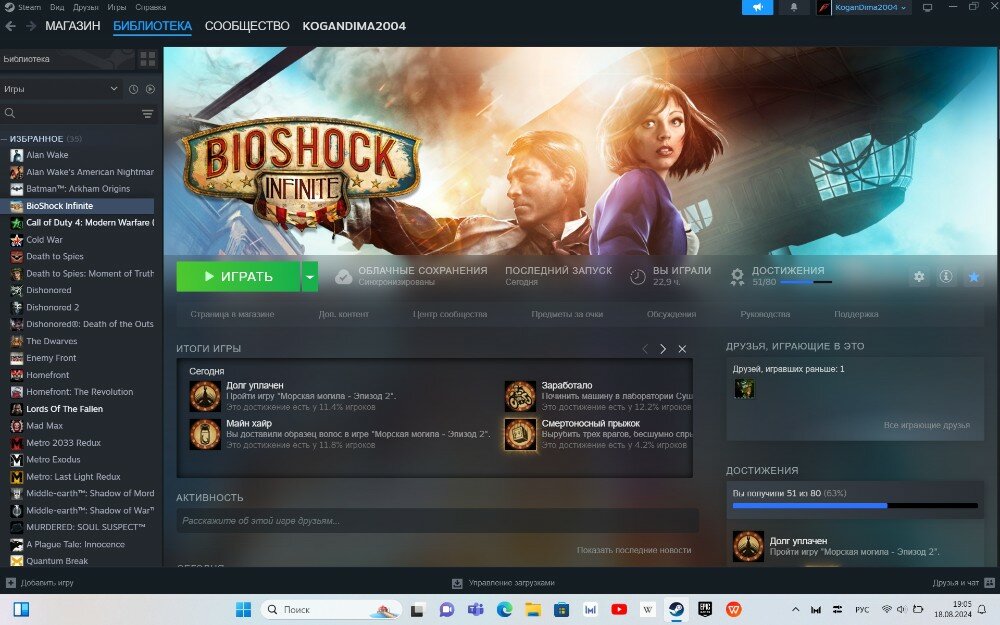Expand the Игры library filter dropdown
The height and width of the screenshot is (625, 1000).
tap(61, 89)
